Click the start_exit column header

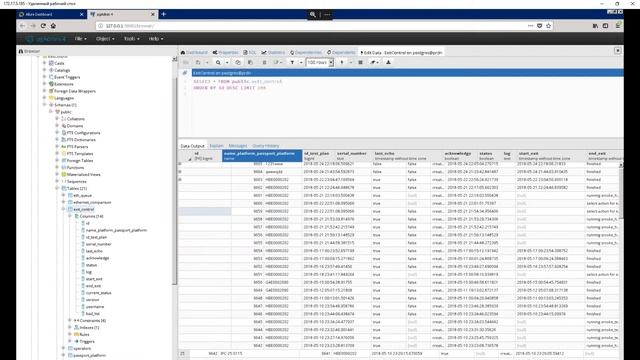click(x=552, y=156)
